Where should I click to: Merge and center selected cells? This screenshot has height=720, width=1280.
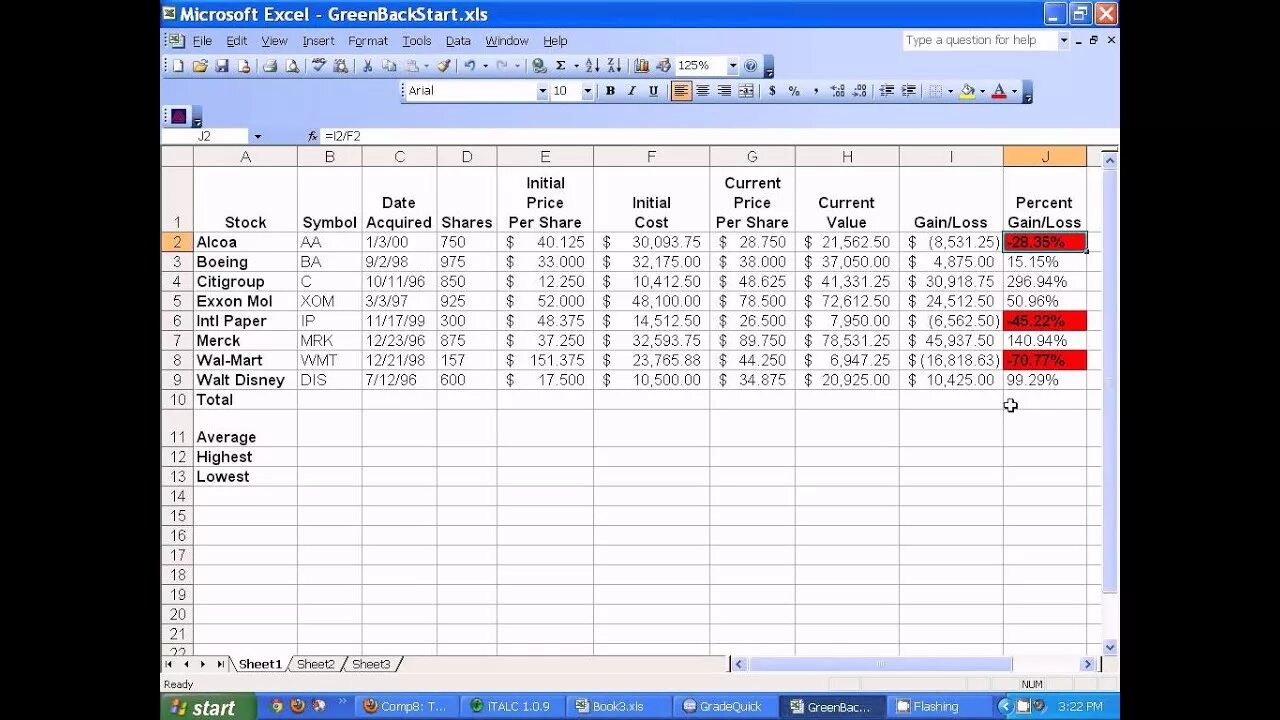pos(746,91)
